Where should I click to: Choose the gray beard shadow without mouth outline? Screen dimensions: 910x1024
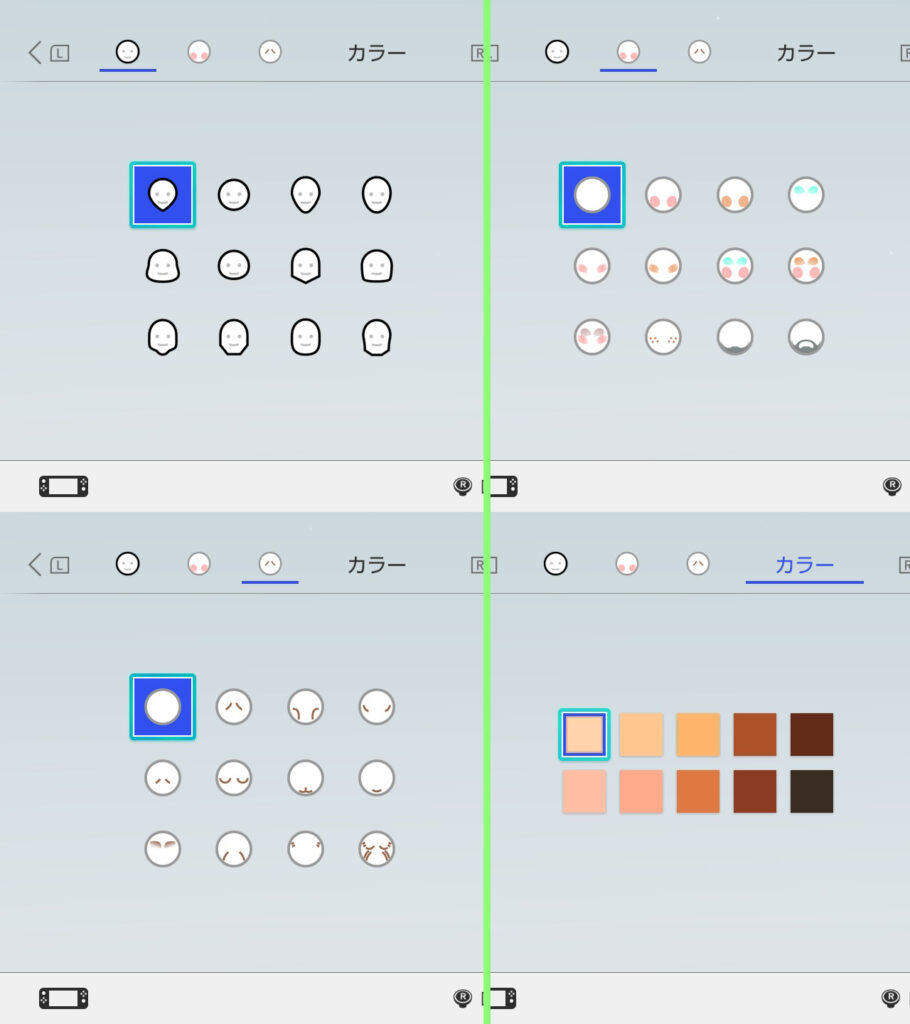[734, 337]
